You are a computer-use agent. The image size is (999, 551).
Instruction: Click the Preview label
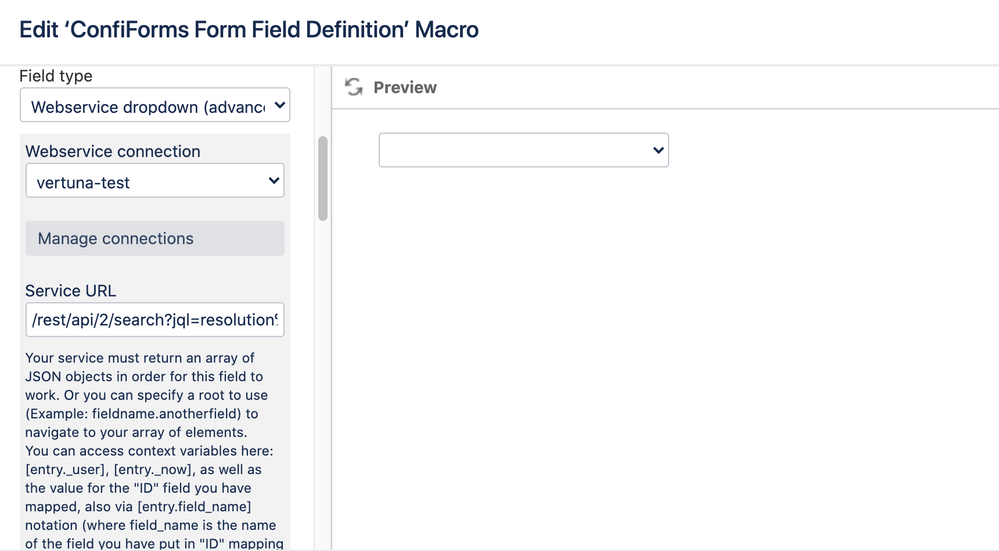tap(405, 87)
